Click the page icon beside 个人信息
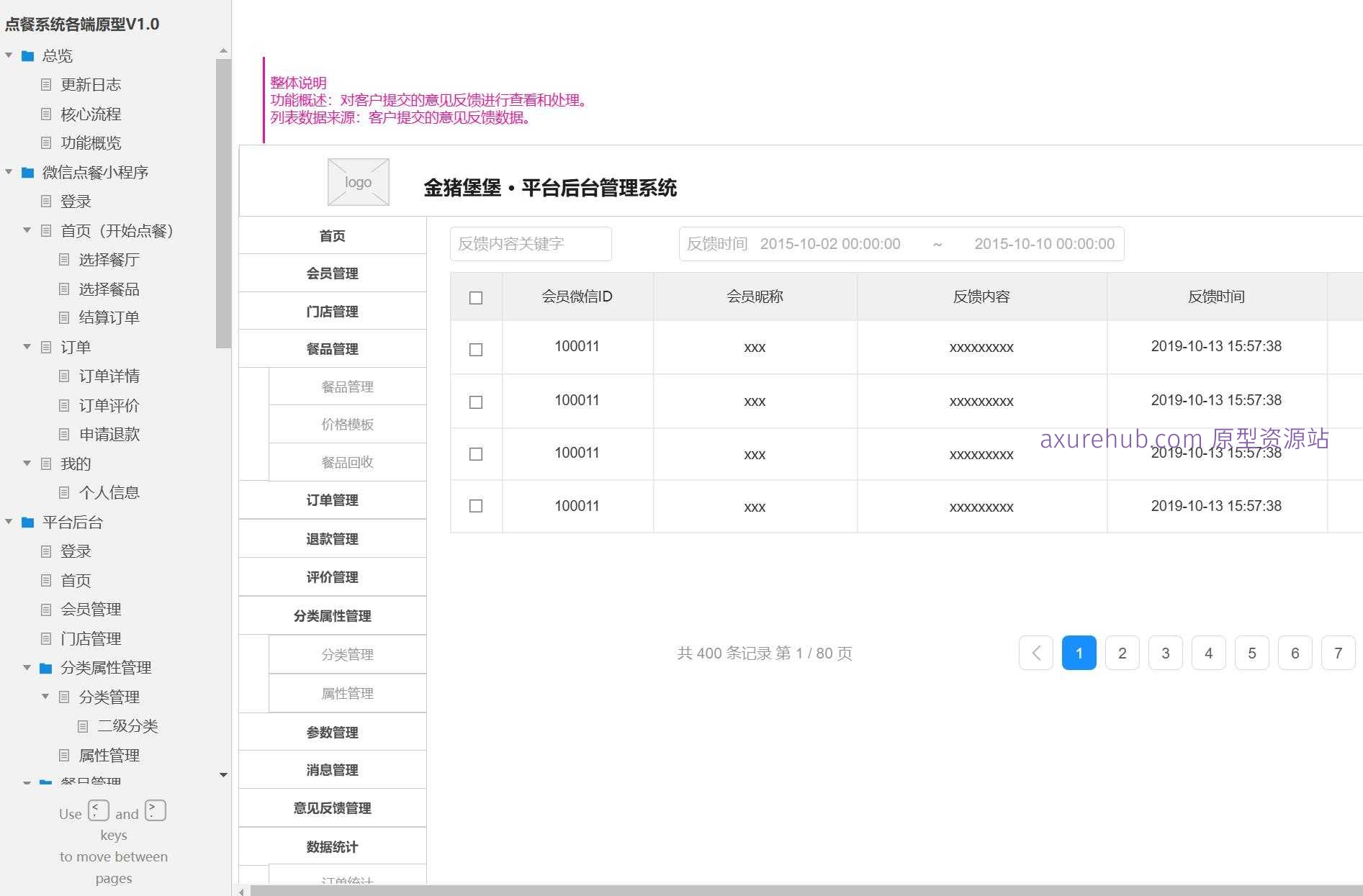The image size is (1363, 896). [x=64, y=492]
